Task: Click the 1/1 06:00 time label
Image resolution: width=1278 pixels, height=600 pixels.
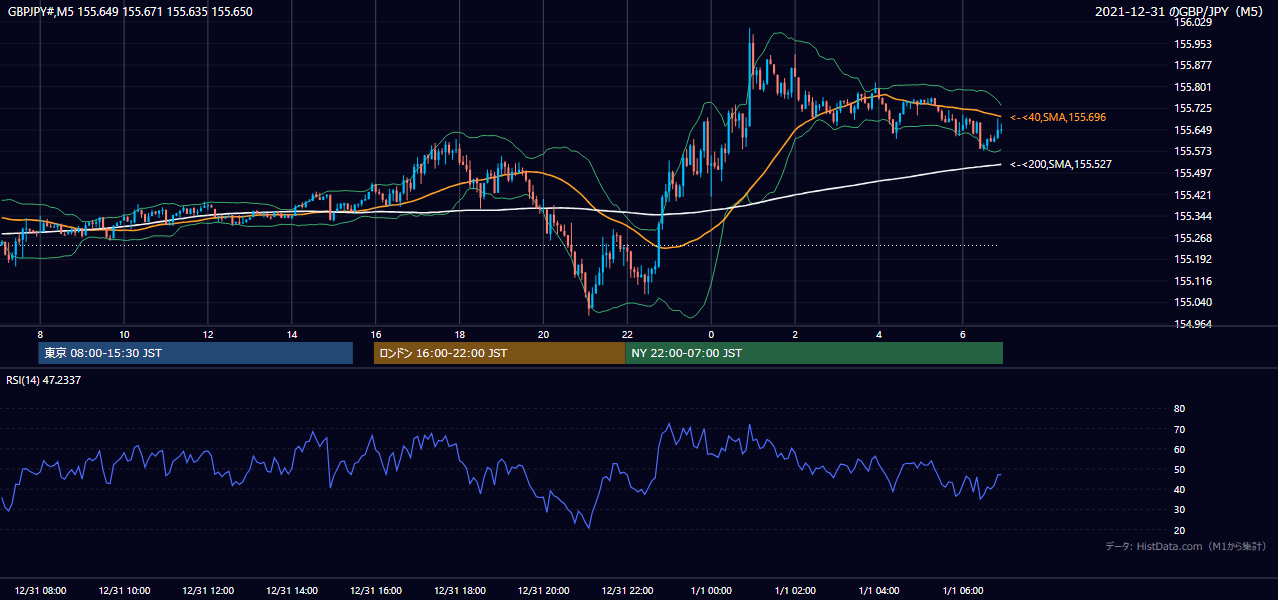Action: [x=963, y=591]
